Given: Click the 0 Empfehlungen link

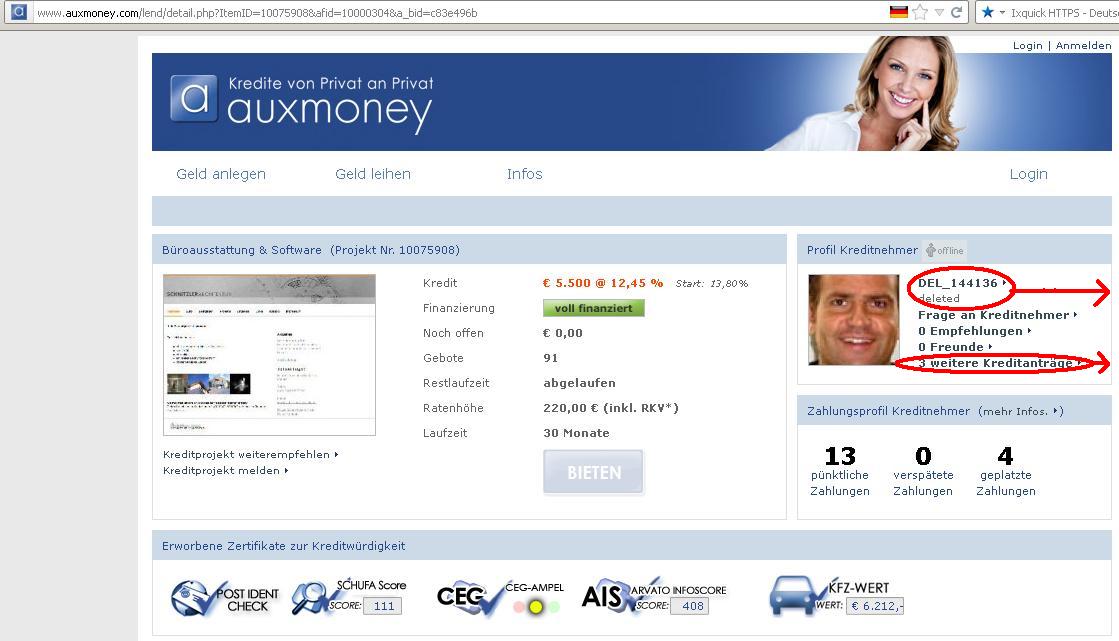Looking at the screenshot, I should tap(974, 331).
